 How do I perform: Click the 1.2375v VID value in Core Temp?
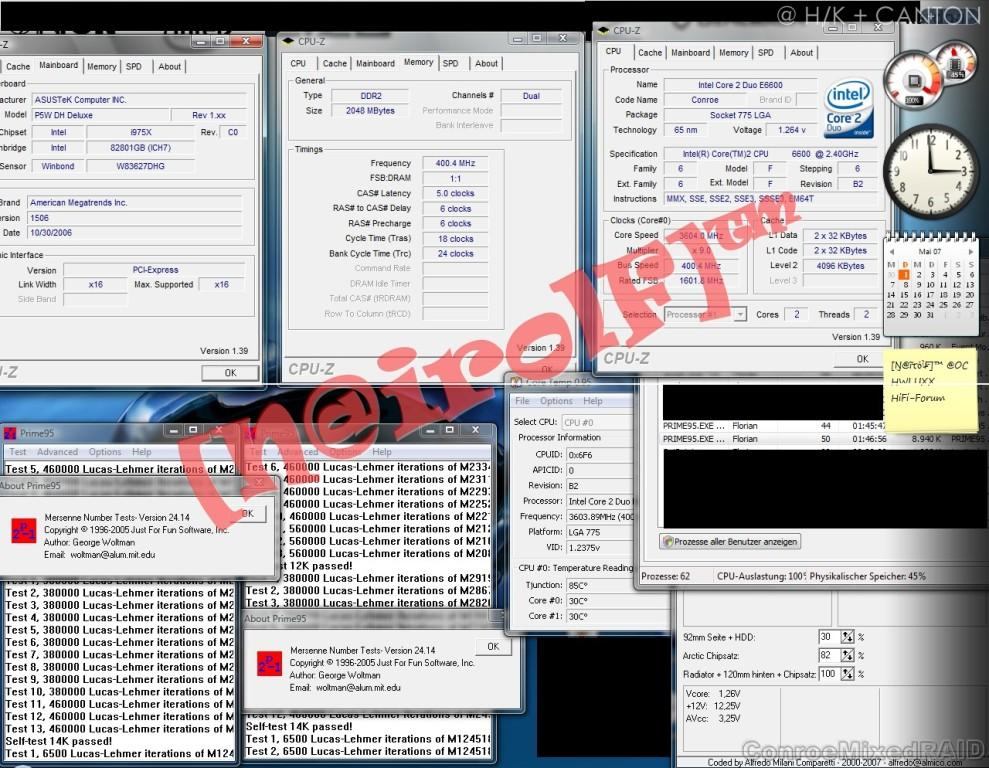pyautogui.click(x=599, y=548)
